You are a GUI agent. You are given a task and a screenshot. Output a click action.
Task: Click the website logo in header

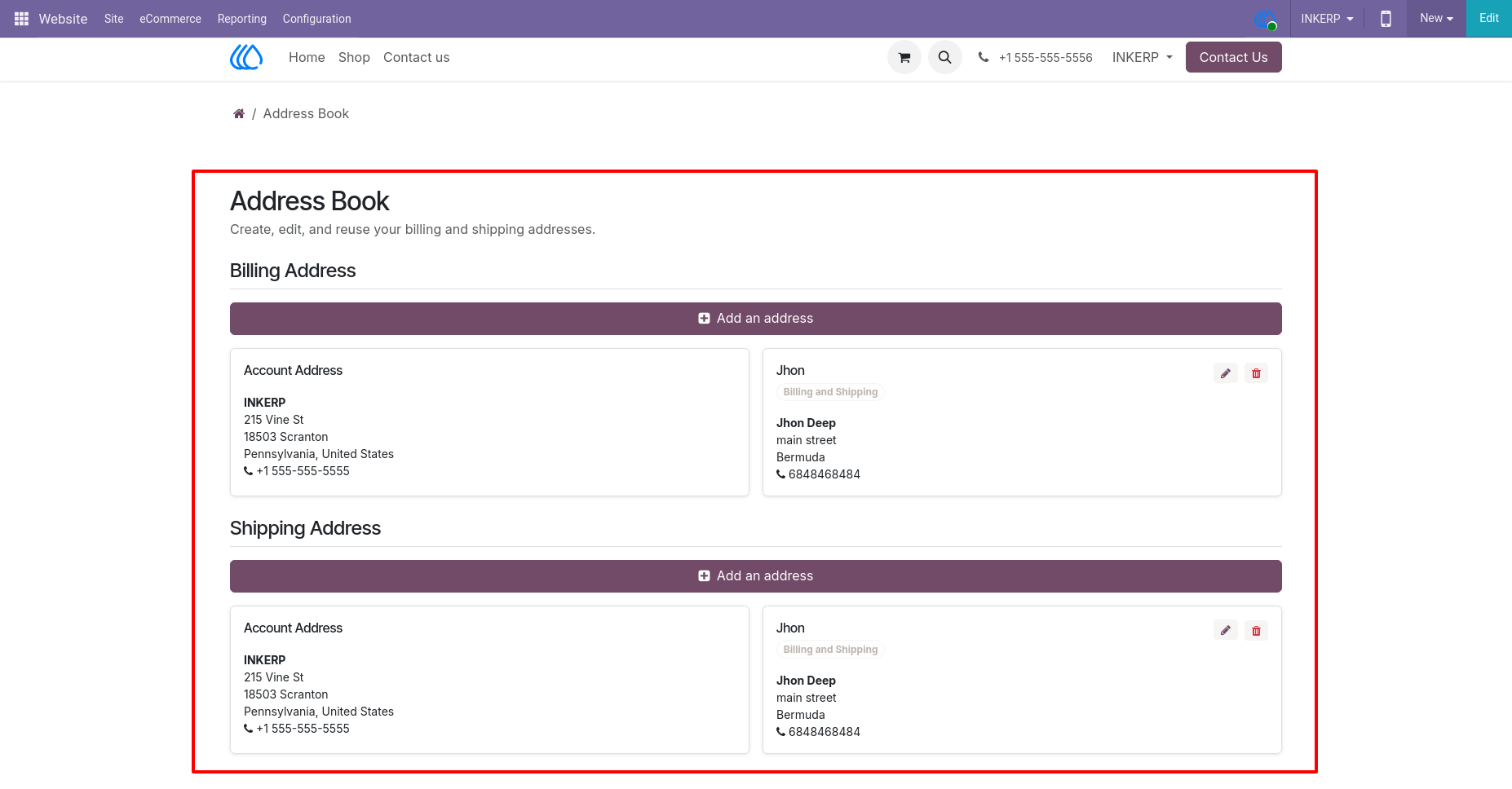[246, 57]
